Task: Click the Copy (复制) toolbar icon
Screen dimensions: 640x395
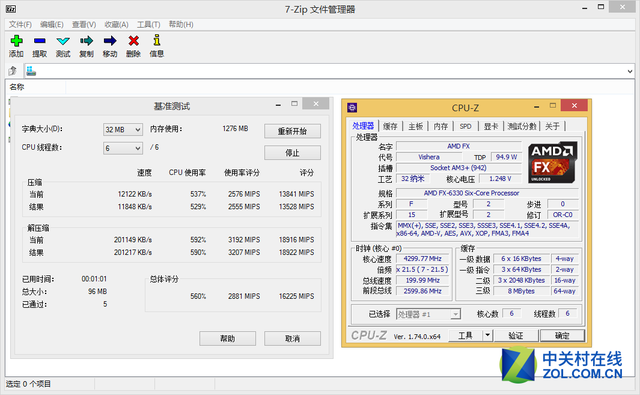Action: (x=87, y=41)
